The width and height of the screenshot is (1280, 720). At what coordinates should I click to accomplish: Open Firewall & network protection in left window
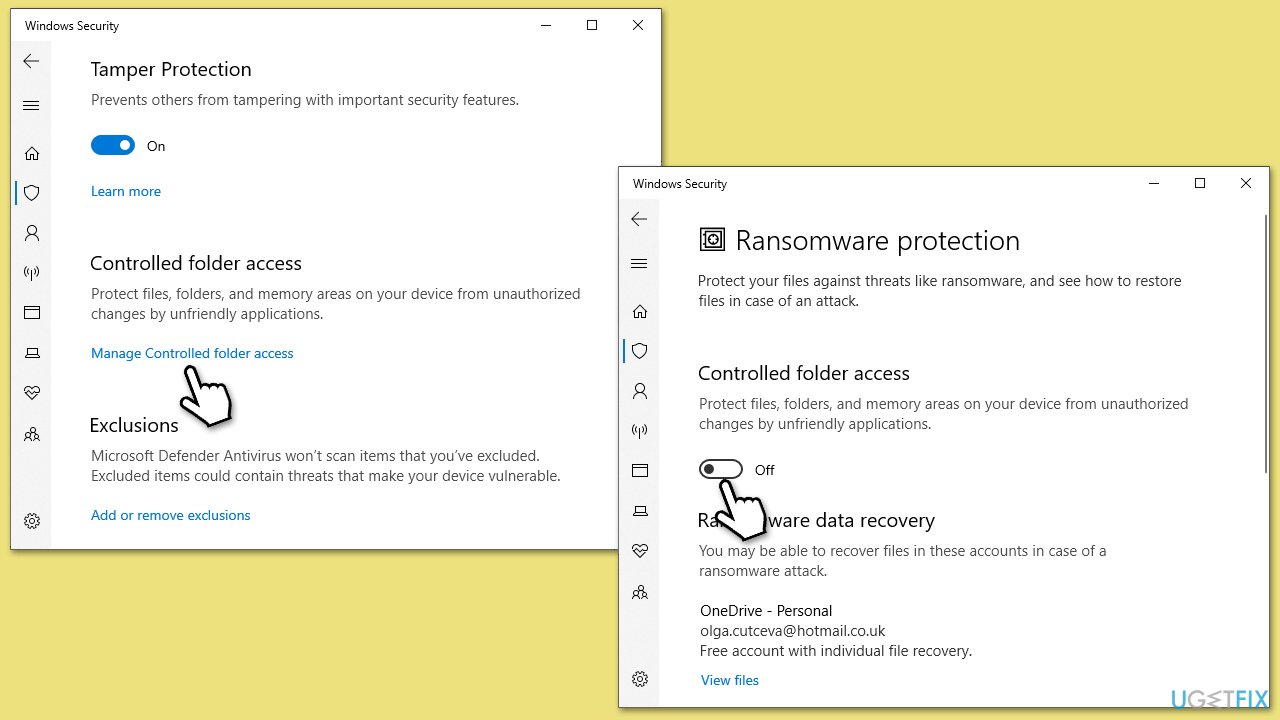coord(32,273)
